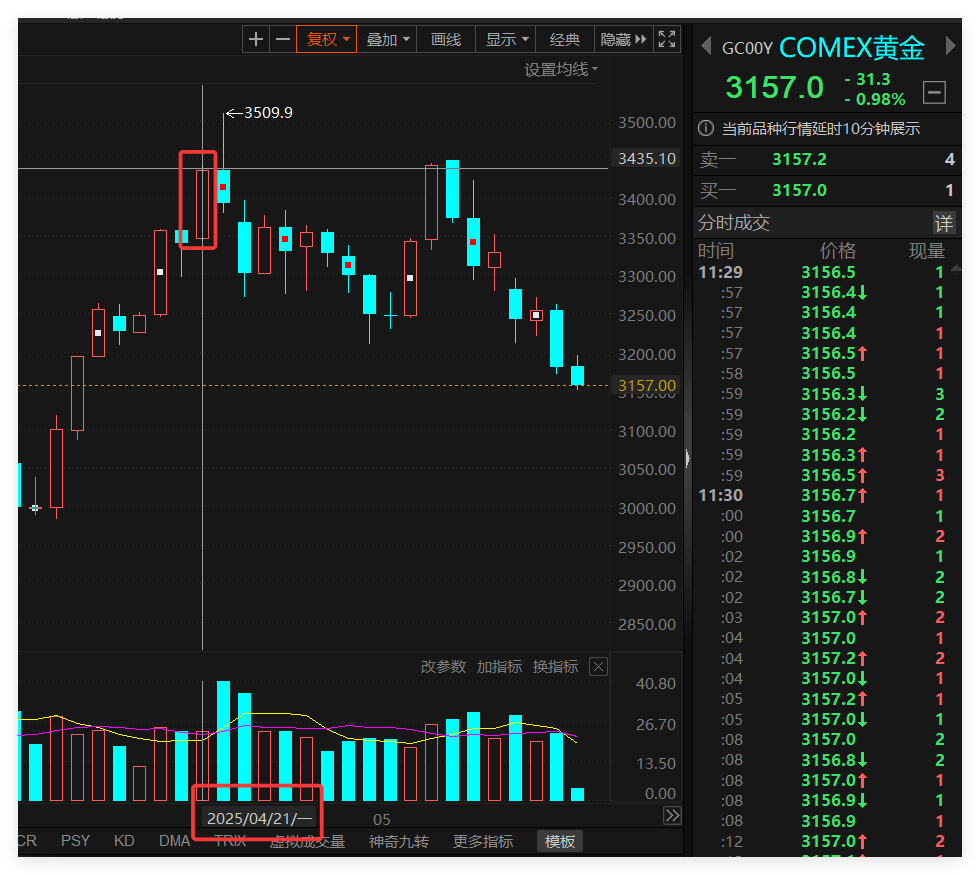Open the 显示 display dropdown
The width and height of the screenshot is (980, 875).
[507, 39]
